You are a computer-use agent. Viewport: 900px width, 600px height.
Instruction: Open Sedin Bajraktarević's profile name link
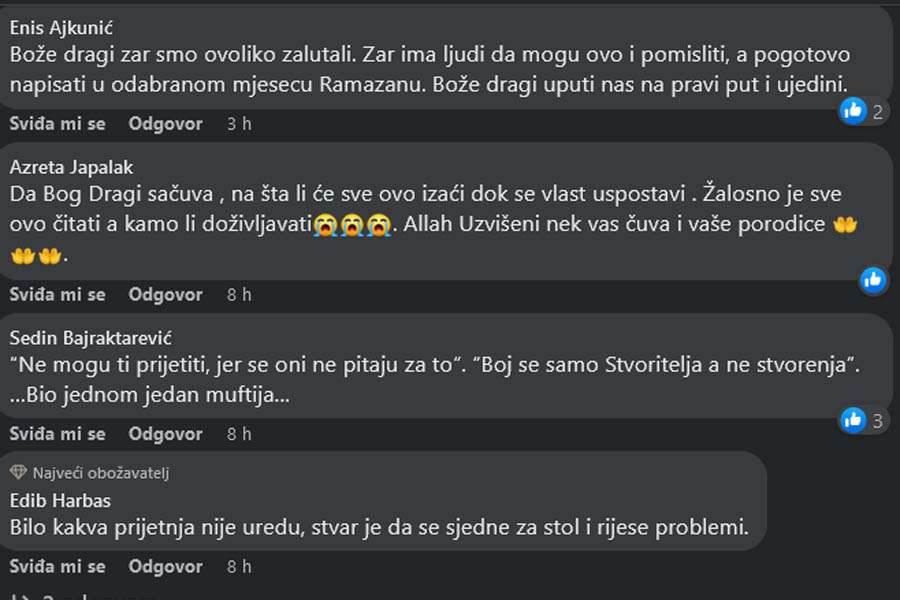[x=91, y=338]
